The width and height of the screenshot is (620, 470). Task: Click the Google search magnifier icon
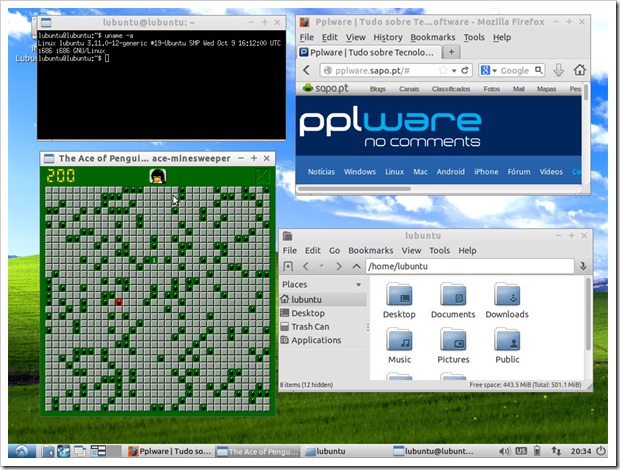[539, 70]
